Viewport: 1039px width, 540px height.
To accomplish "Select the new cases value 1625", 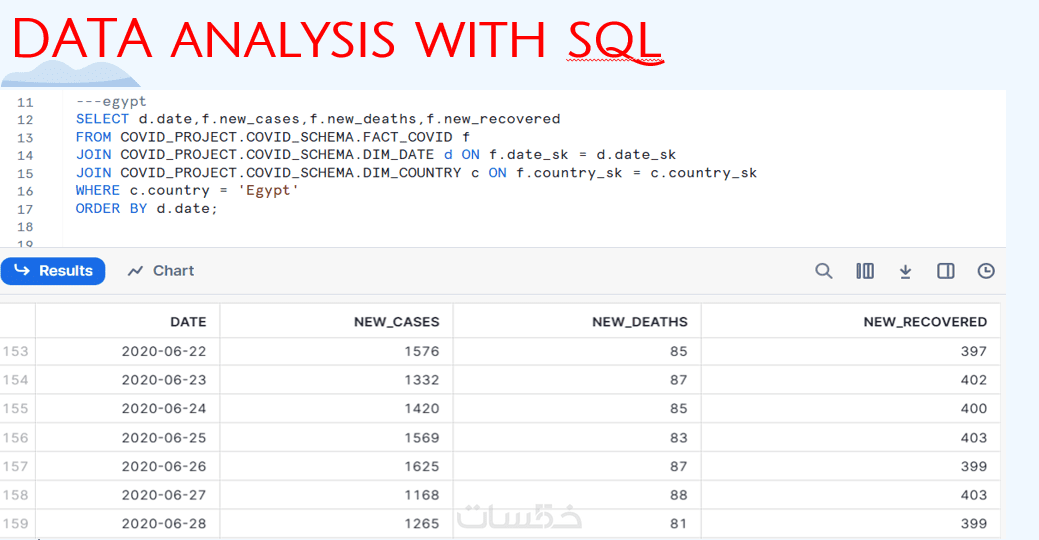I will [422, 466].
